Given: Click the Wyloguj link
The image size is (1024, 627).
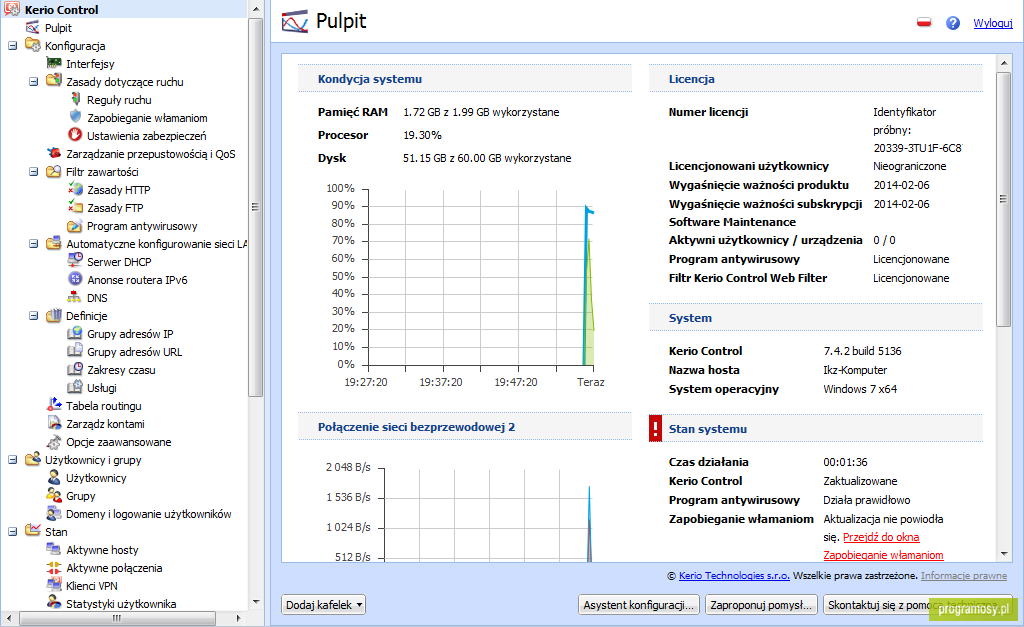Looking at the screenshot, I should click(x=993, y=23).
